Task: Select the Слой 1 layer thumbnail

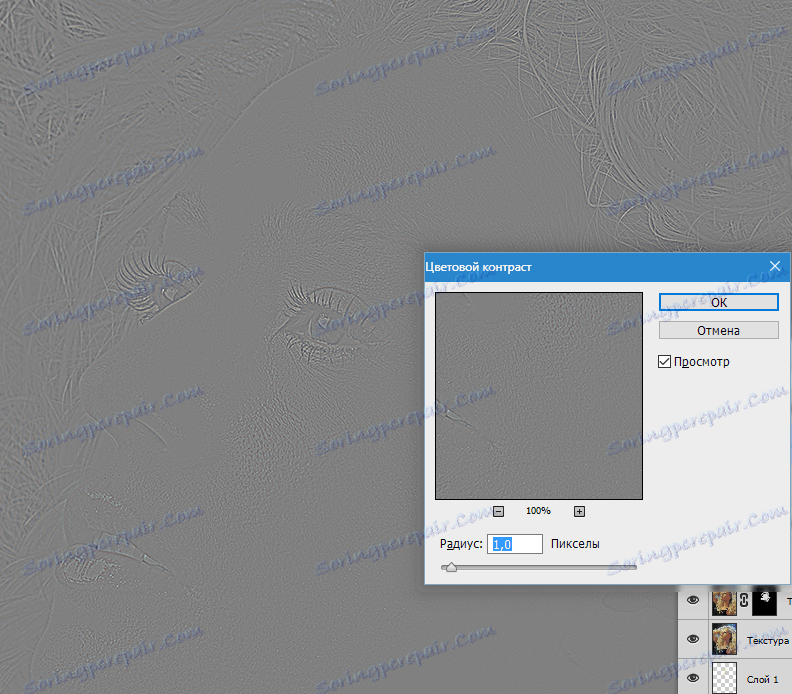Action: tap(724, 678)
